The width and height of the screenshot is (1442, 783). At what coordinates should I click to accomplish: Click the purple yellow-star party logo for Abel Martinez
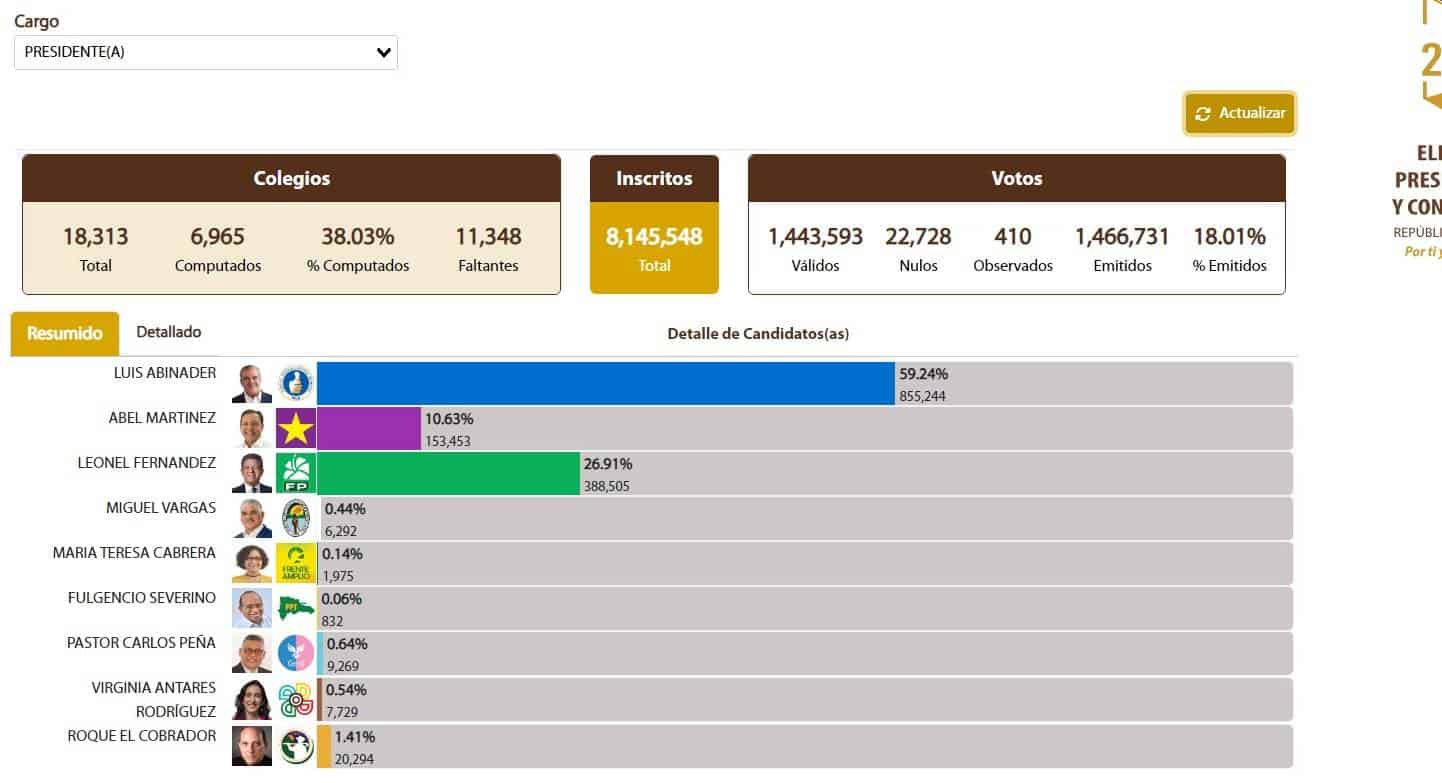[295, 429]
